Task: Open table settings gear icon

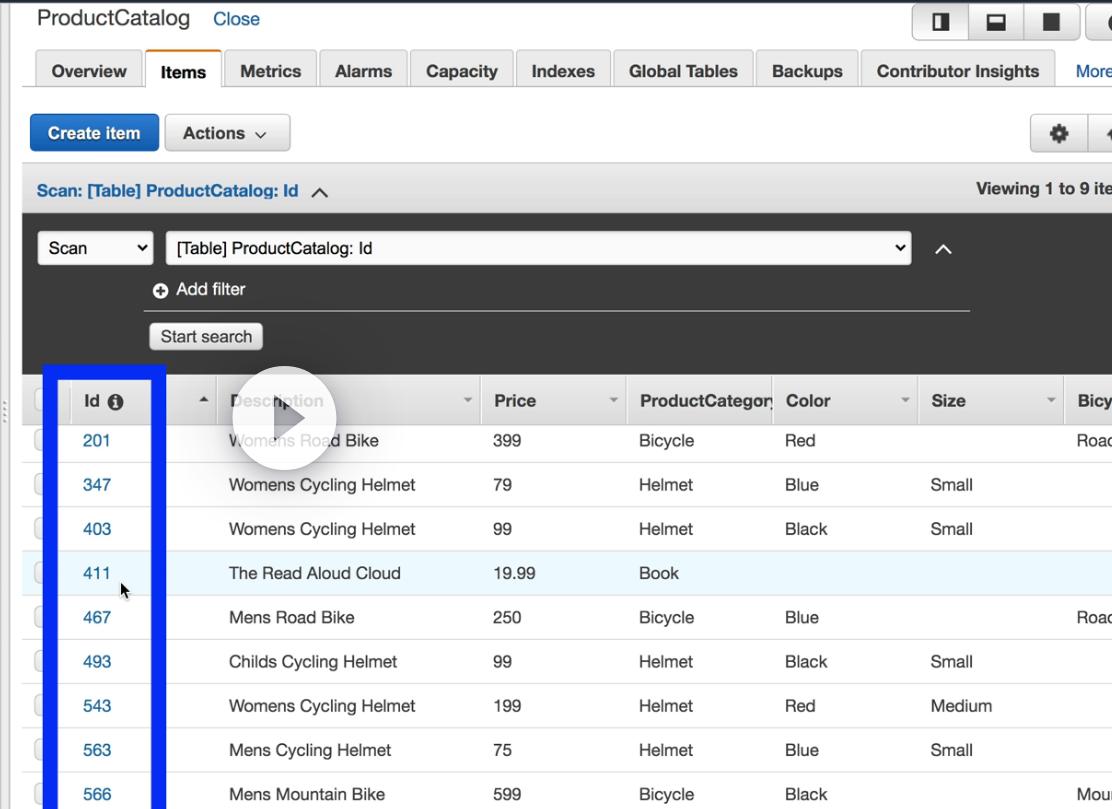Action: click(1058, 133)
